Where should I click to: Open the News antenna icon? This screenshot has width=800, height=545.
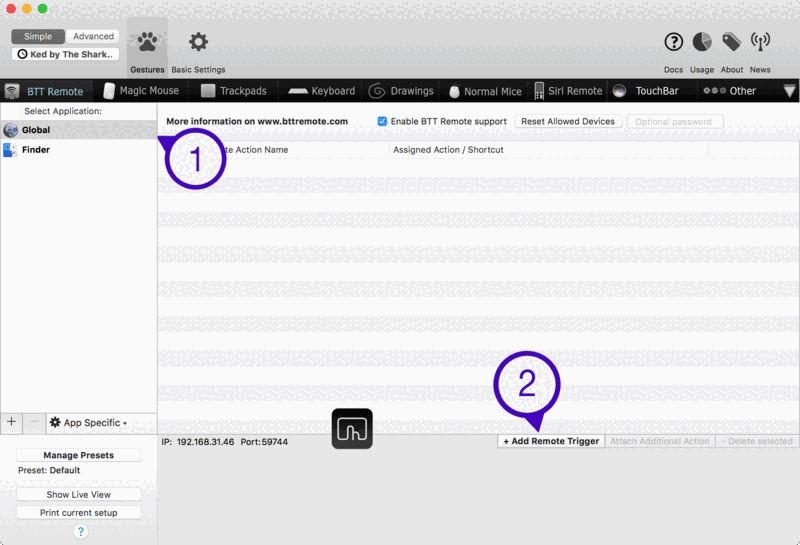coord(760,41)
